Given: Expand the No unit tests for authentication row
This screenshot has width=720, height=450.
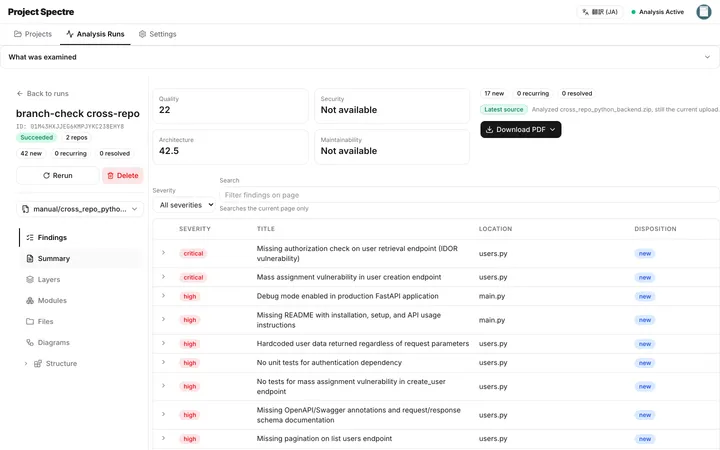Looking at the screenshot, I should (x=163, y=362).
